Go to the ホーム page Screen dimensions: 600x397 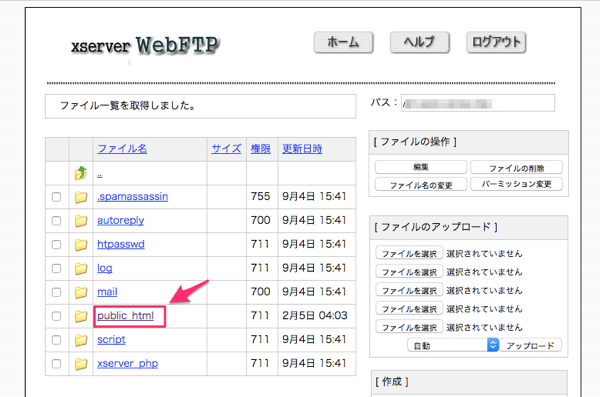point(343,42)
